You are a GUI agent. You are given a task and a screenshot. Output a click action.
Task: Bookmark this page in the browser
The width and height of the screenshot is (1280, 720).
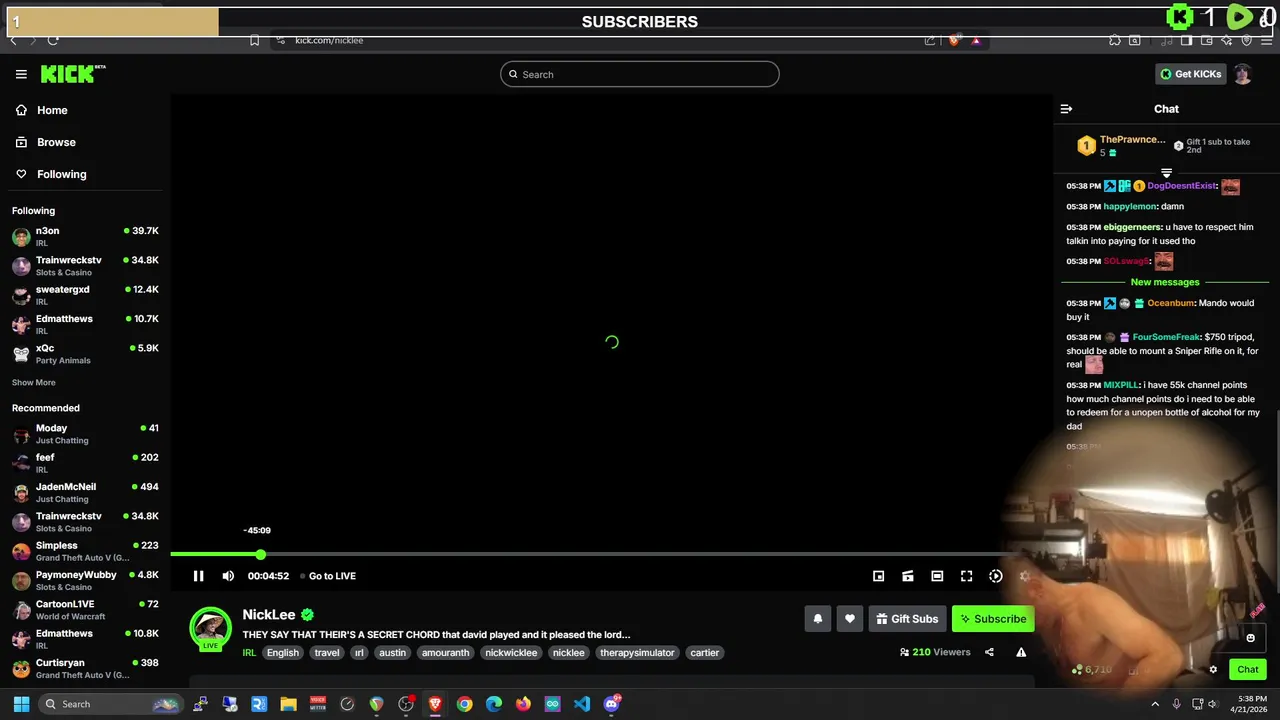coord(254,40)
